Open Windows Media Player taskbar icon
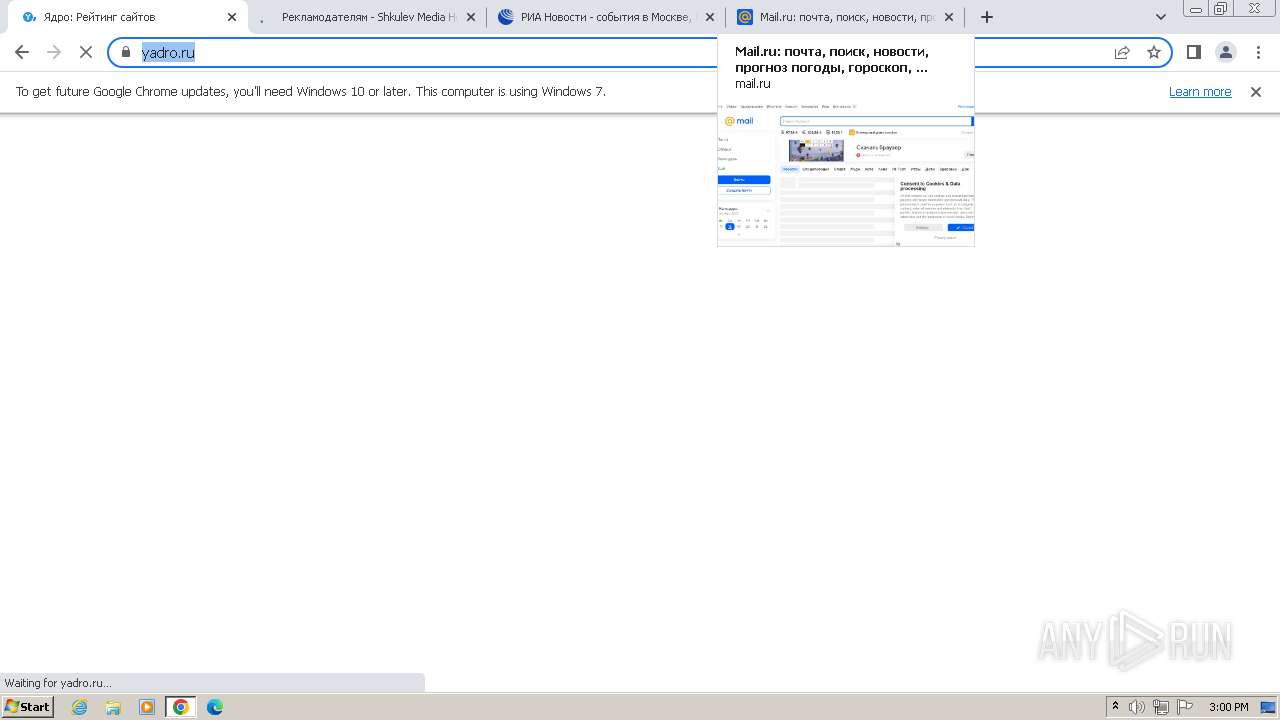The width and height of the screenshot is (1280, 720). tap(147, 707)
